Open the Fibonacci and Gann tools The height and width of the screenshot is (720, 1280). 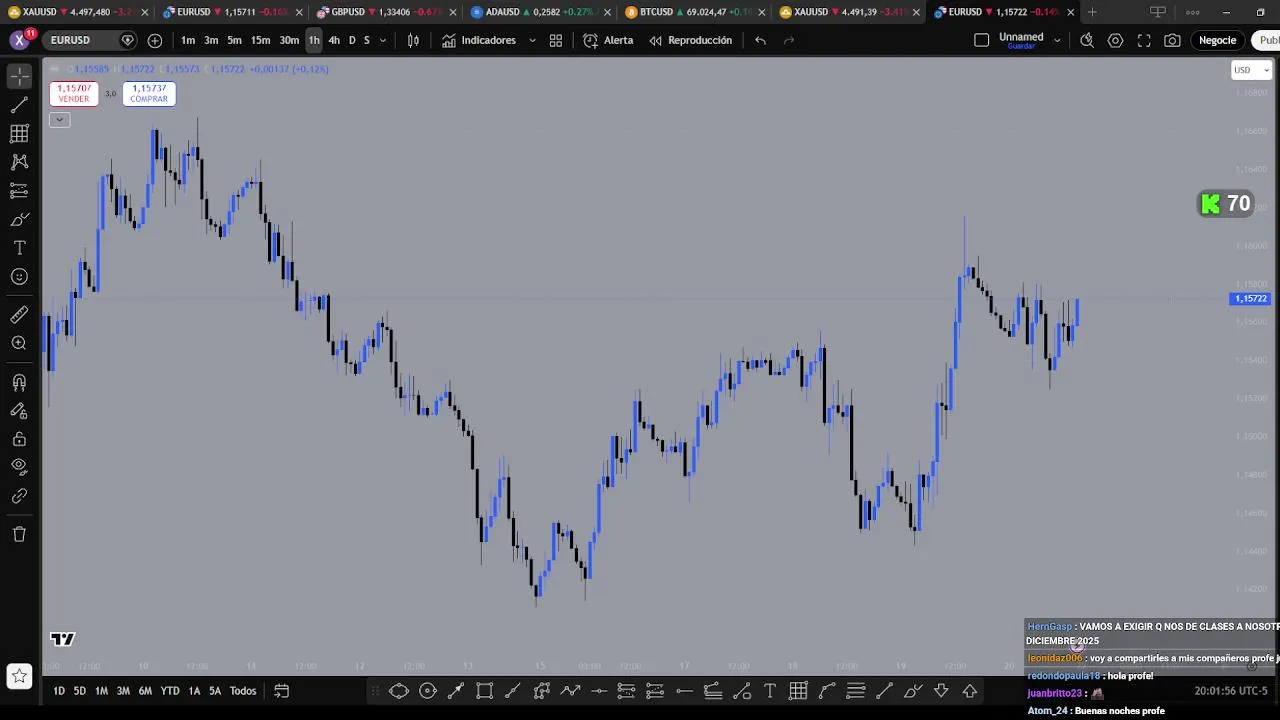19,133
